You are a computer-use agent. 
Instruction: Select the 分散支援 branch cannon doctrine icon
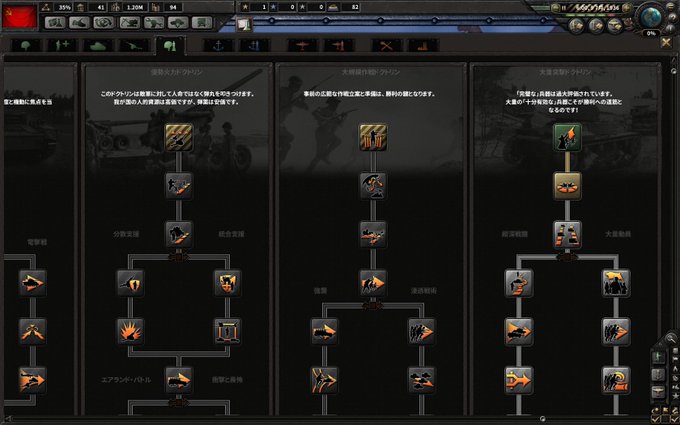tap(130, 283)
